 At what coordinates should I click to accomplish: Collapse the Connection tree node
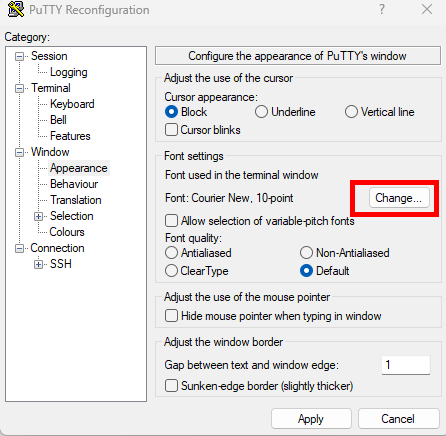click(x=19, y=248)
